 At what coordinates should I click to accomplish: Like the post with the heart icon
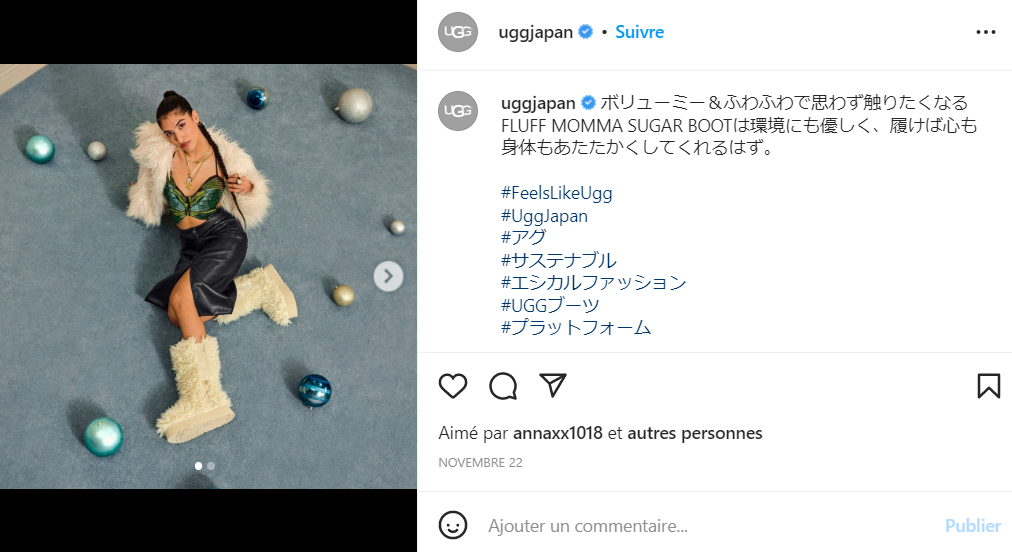(x=452, y=386)
